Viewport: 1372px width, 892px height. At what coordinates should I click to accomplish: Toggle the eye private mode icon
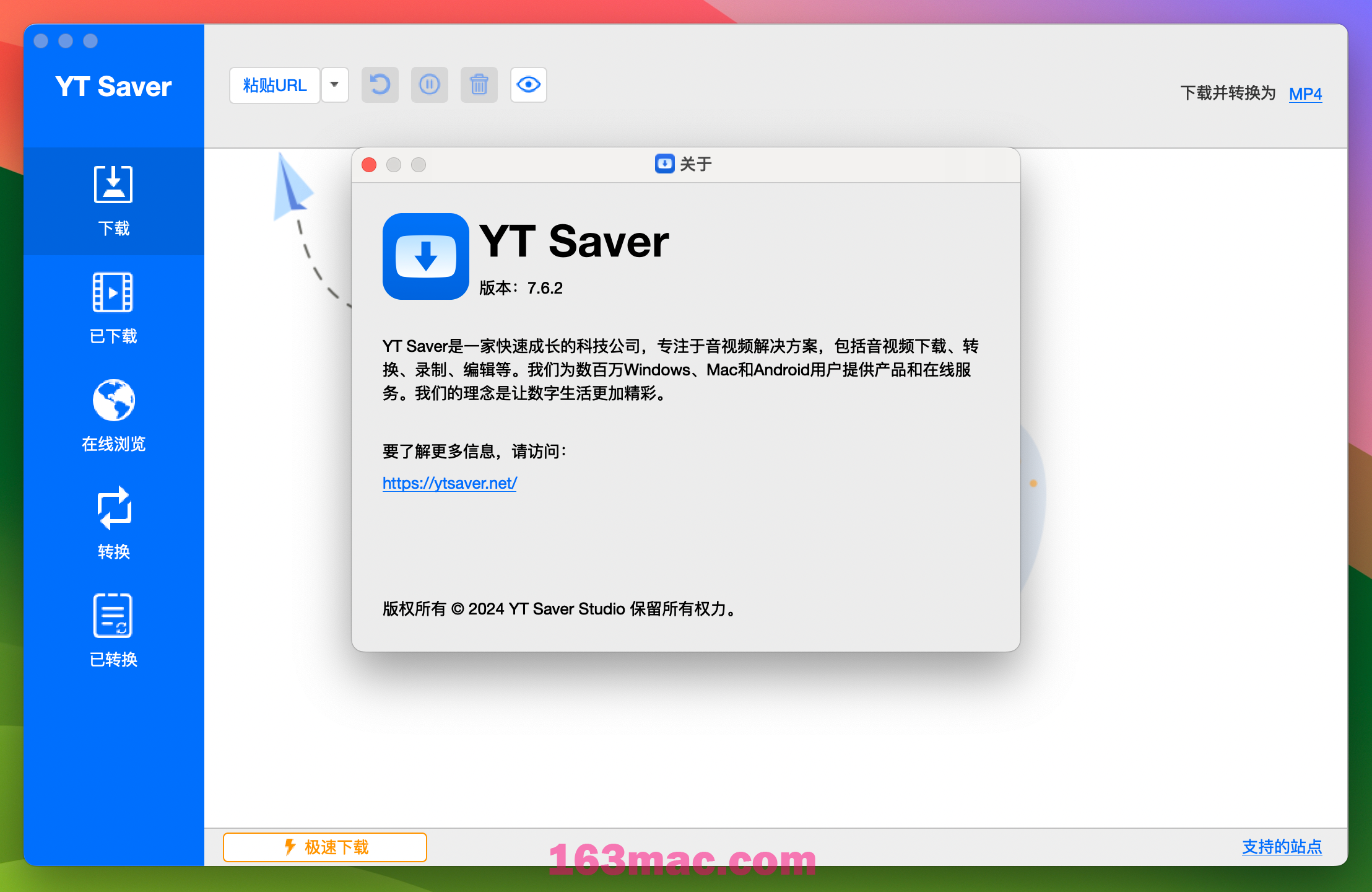coord(529,85)
